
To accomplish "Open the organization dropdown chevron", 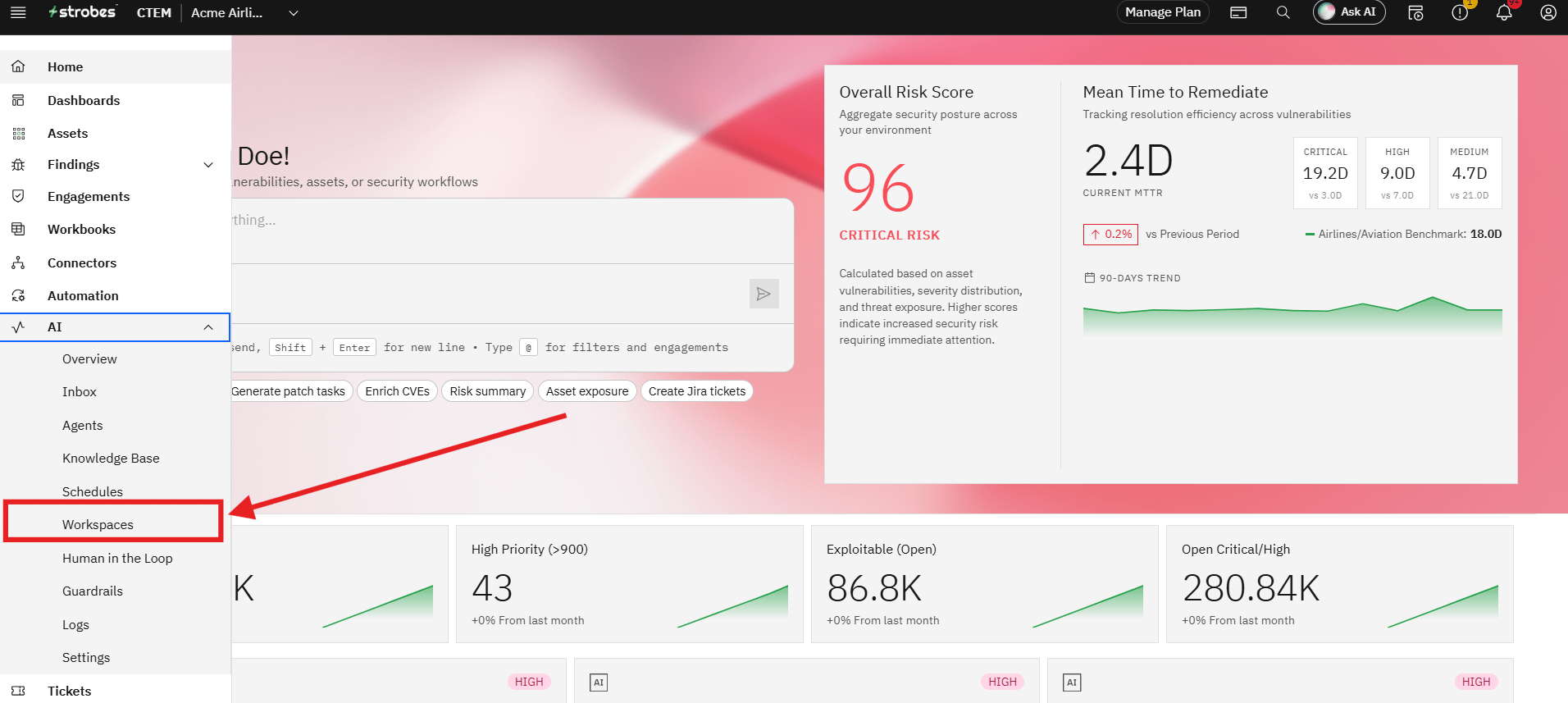I will pos(294,13).
